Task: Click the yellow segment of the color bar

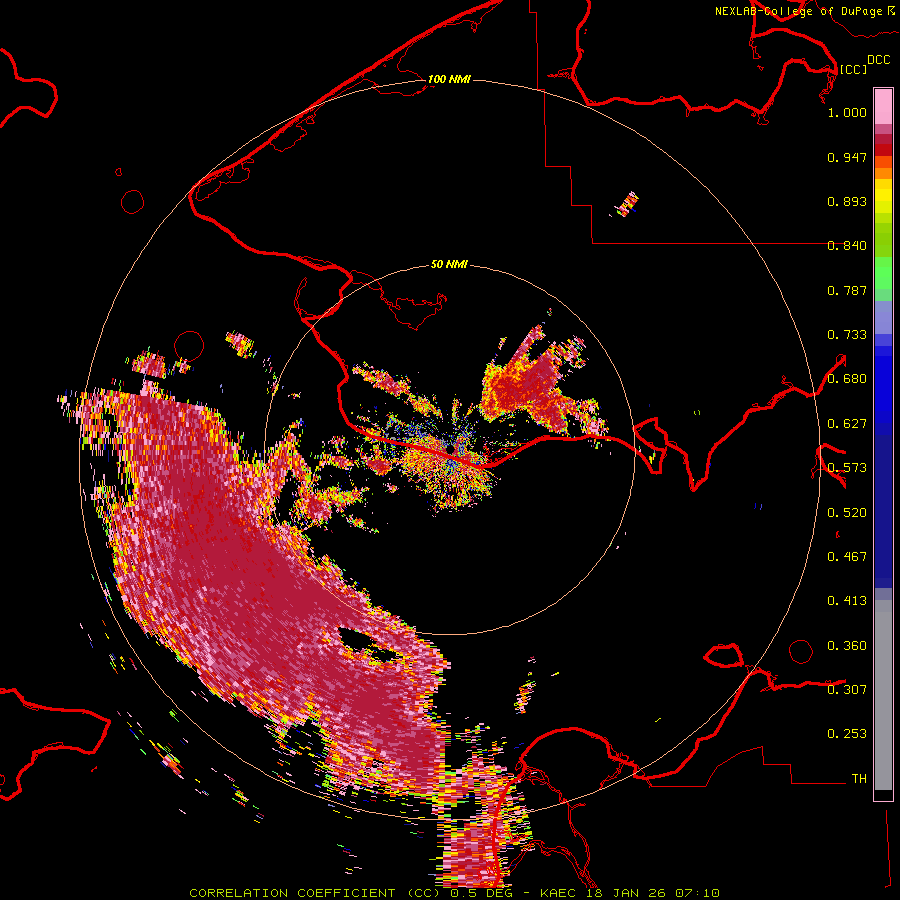Action: click(x=883, y=201)
